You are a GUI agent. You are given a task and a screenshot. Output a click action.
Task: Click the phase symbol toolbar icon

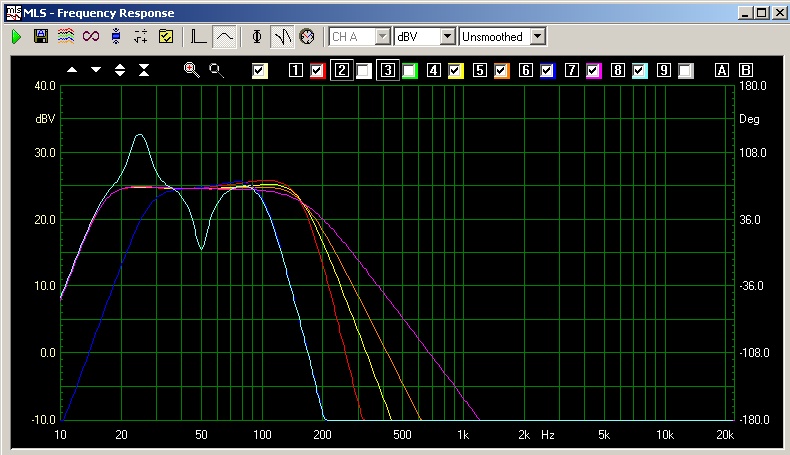(258, 36)
